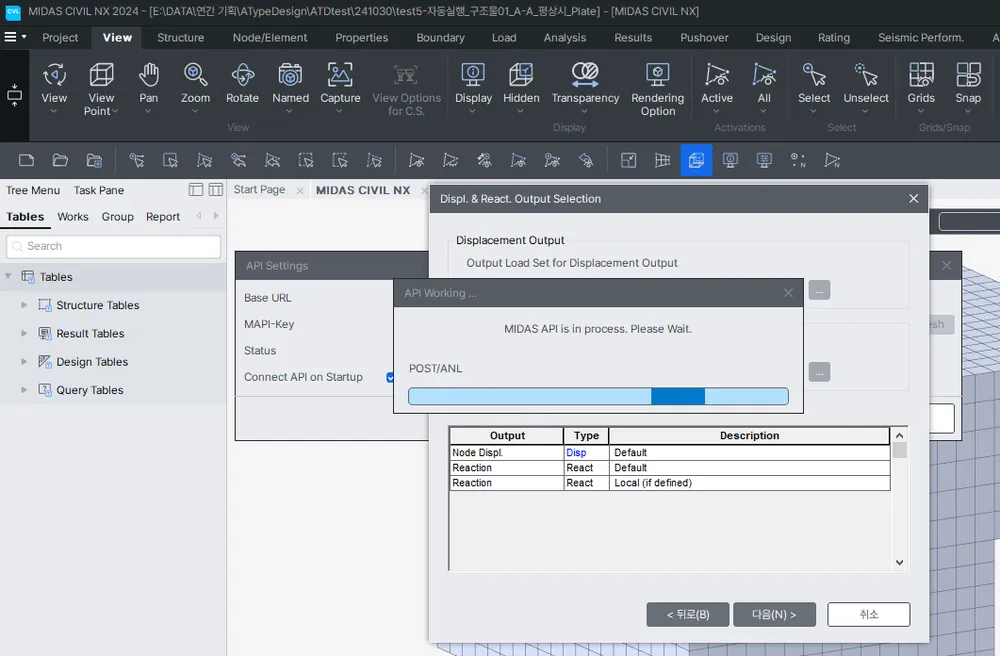
Task: Click the Snap tool icon
Action: 968,75
